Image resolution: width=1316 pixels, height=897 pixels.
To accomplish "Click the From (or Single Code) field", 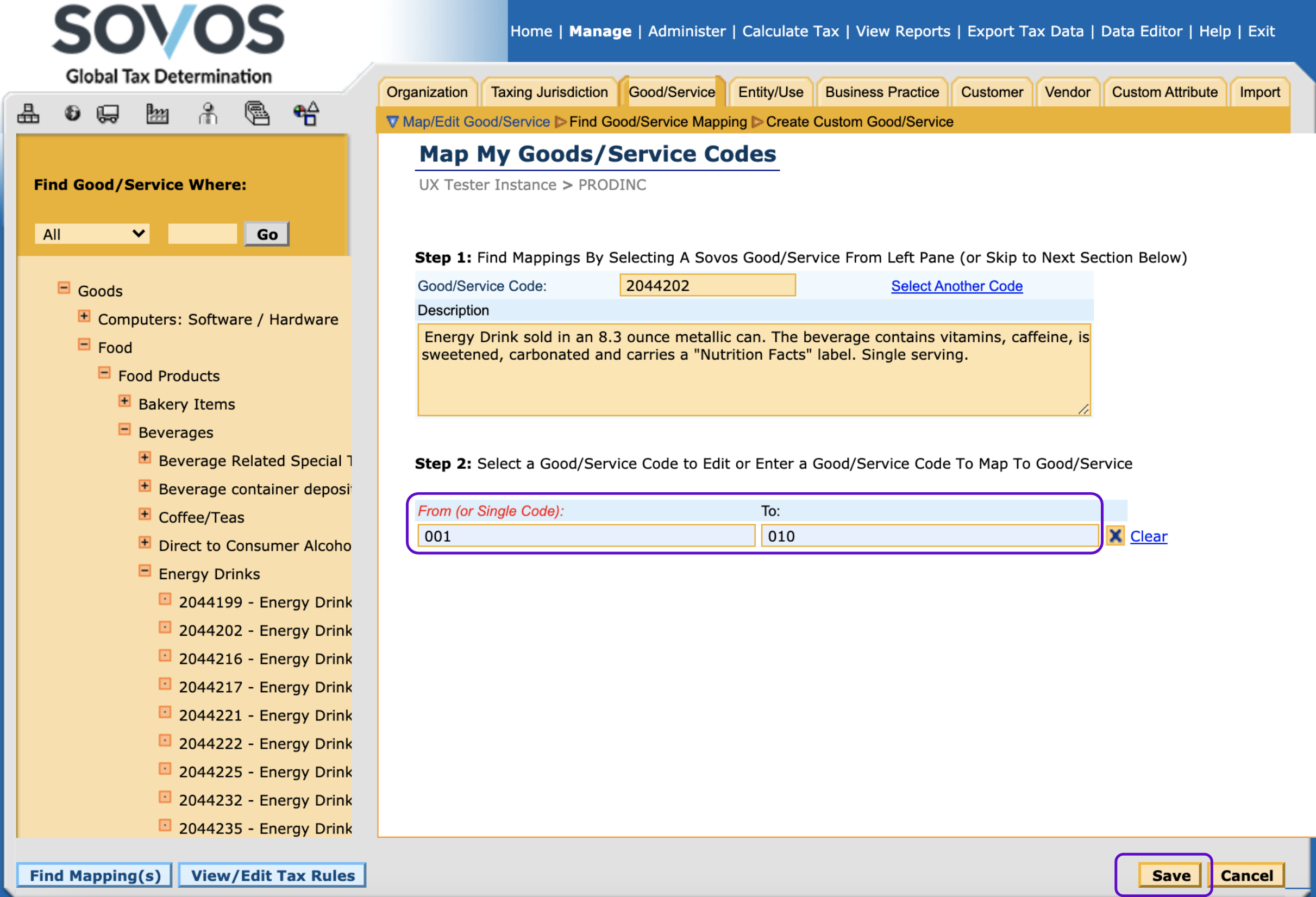I will click(x=586, y=536).
